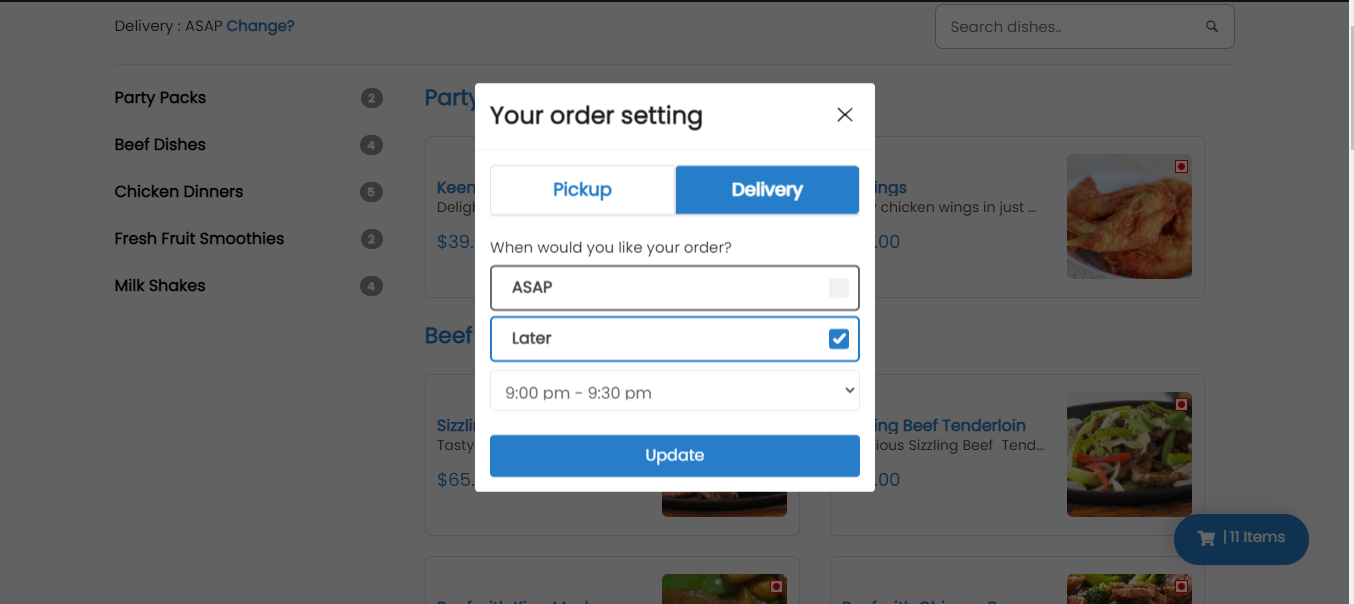The height and width of the screenshot is (604, 1354).
Task: Check the ASAP checkbox
Action: pos(839,288)
